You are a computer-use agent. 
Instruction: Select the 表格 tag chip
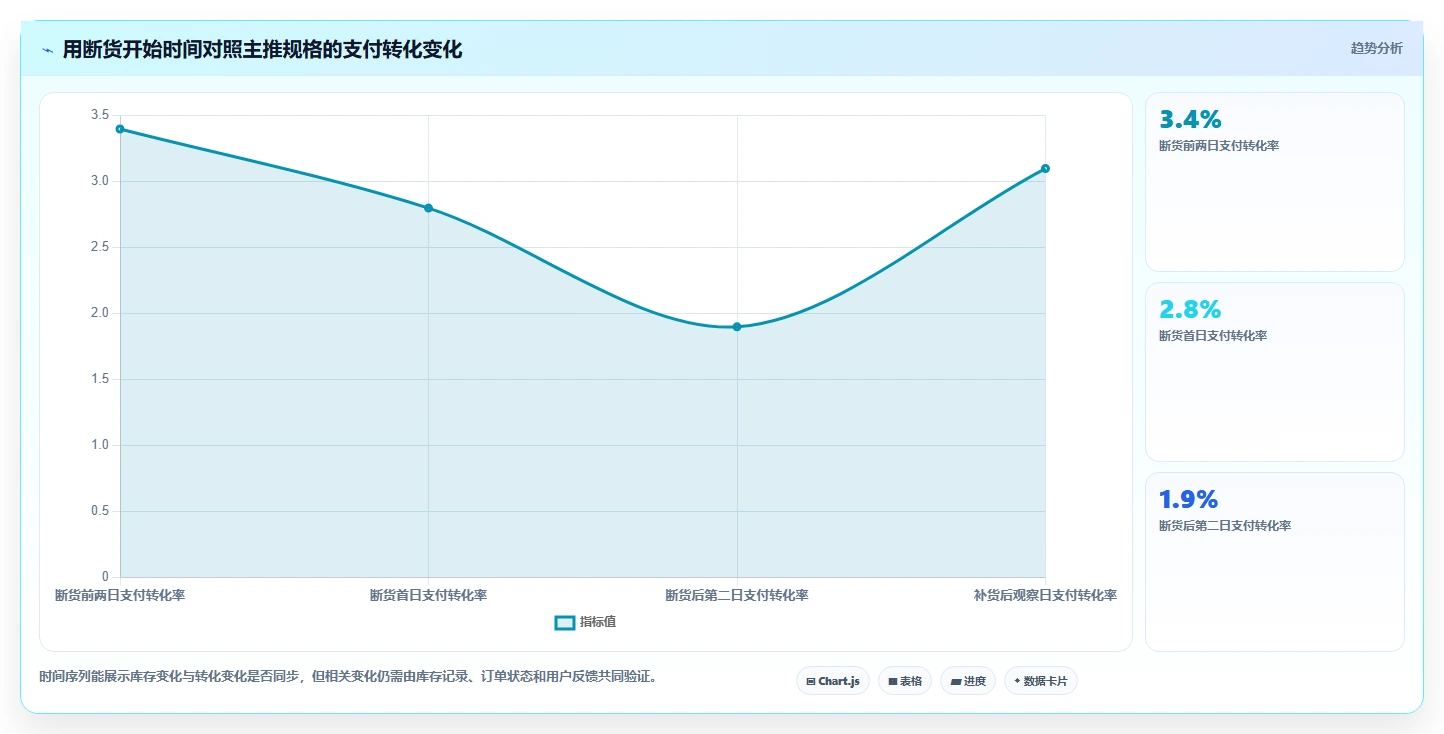click(x=905, y=681)
